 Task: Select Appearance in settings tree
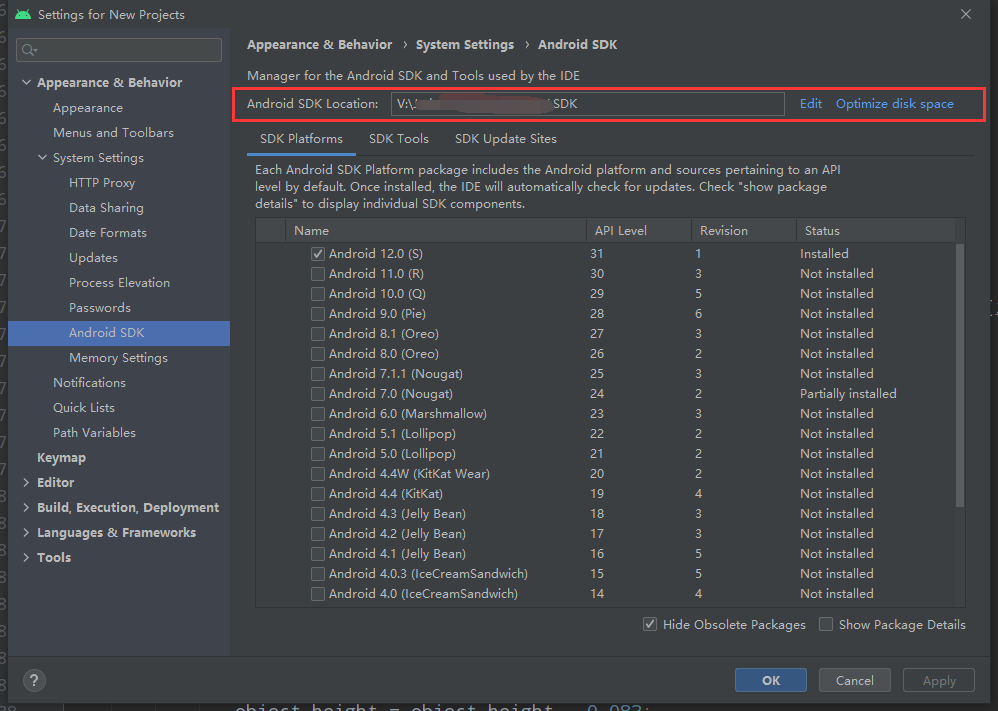[88, 108]
